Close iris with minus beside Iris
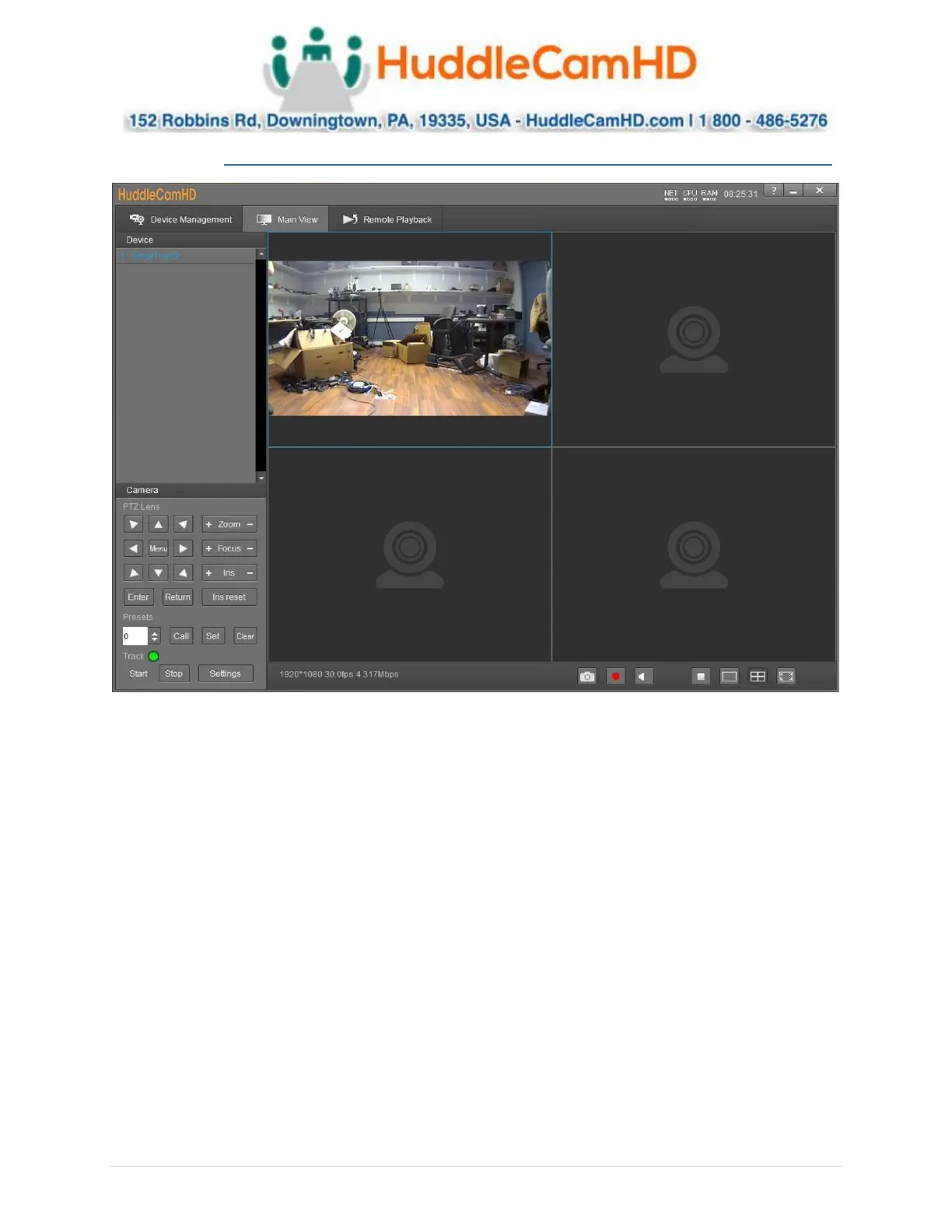952x1232 pixels. [250, 573]
